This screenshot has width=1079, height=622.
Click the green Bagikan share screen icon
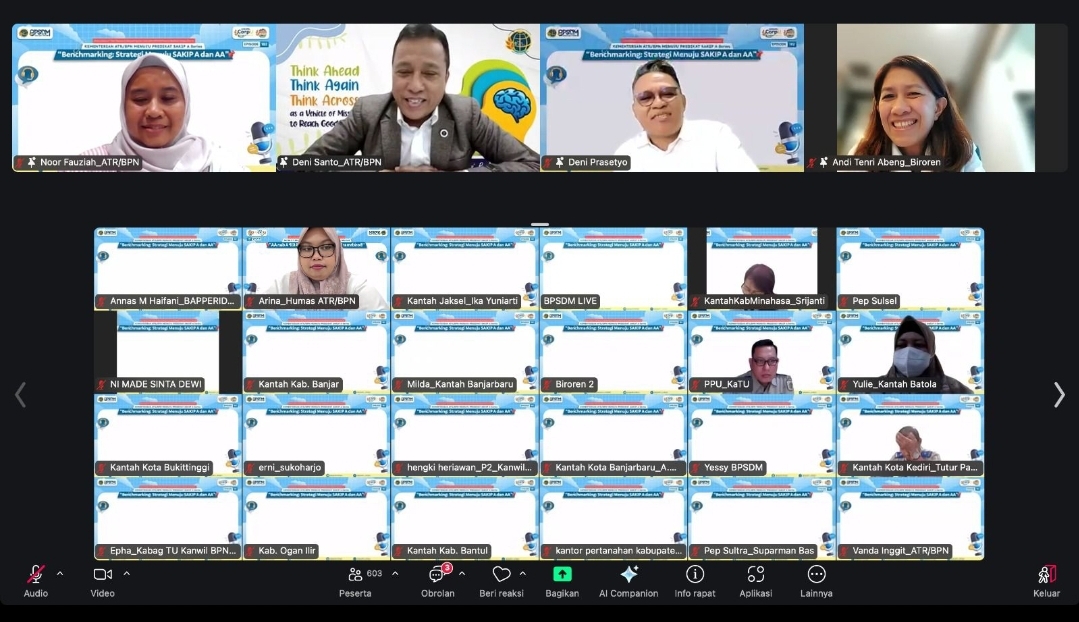(562, 575)
